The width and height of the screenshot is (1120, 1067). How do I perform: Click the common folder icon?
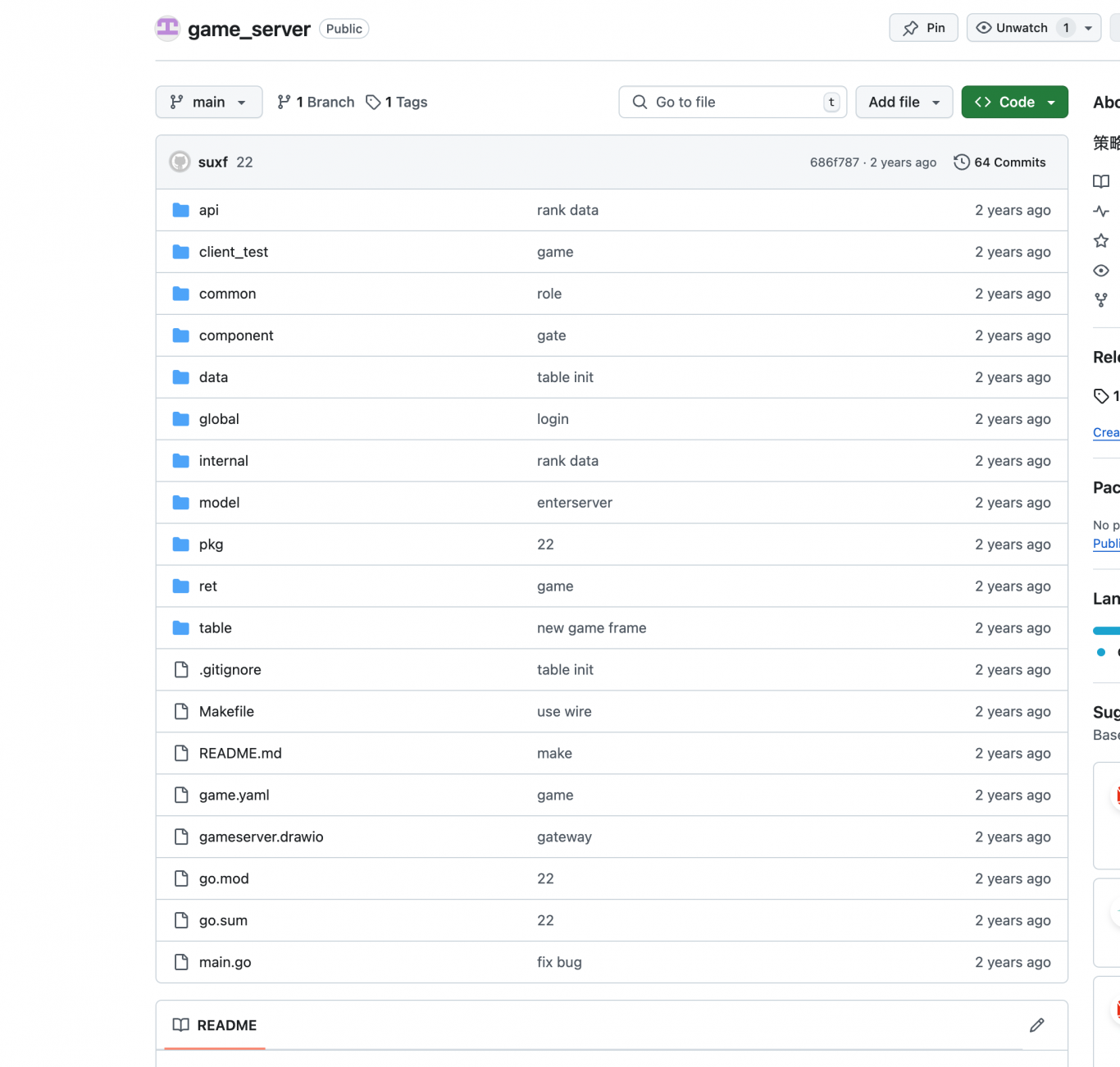pyautogui.click(x=181, y=294)
